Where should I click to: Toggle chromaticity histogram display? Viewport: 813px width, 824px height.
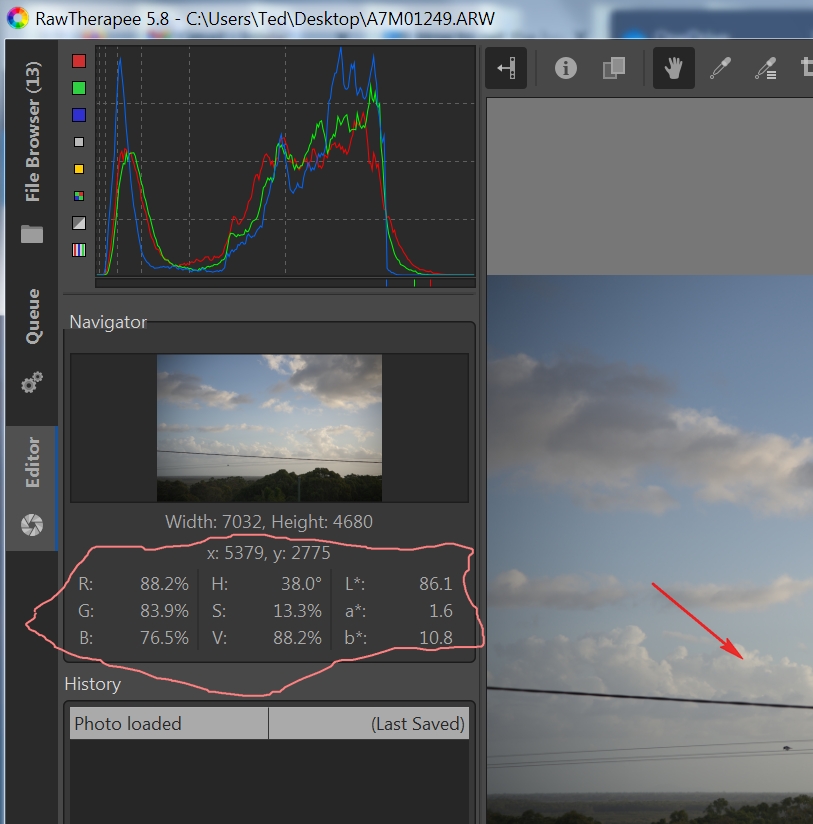point(79,169)
